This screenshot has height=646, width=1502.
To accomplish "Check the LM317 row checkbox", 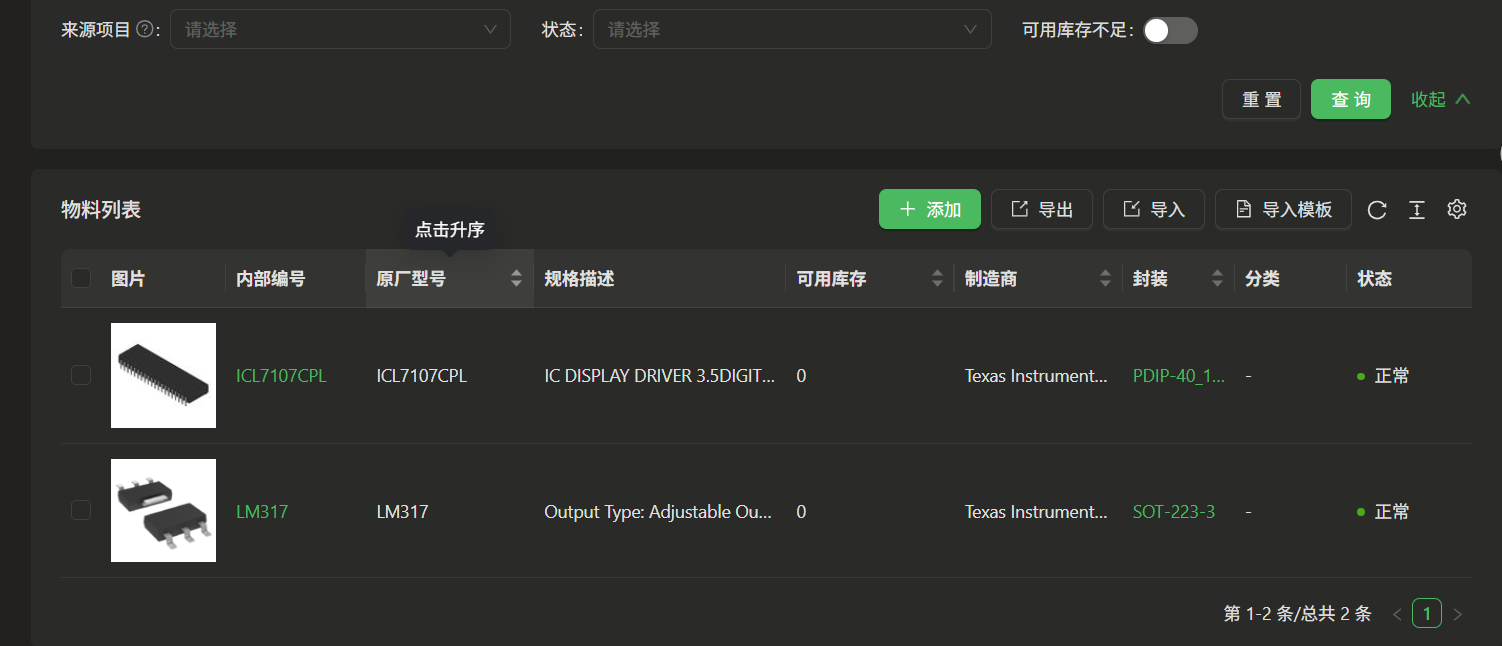I will [x=81, y=511].
